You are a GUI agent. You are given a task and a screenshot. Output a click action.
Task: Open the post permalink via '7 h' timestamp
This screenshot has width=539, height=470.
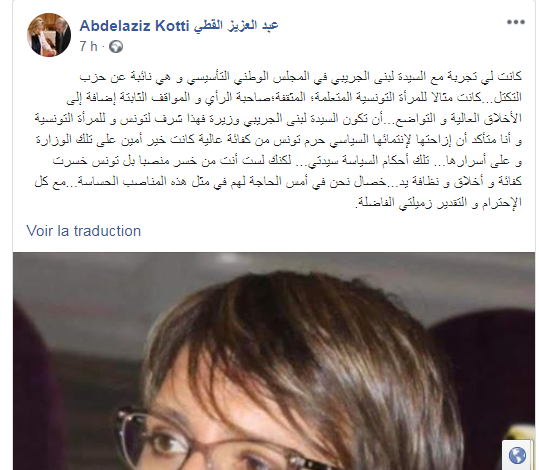tap(88, 46)
